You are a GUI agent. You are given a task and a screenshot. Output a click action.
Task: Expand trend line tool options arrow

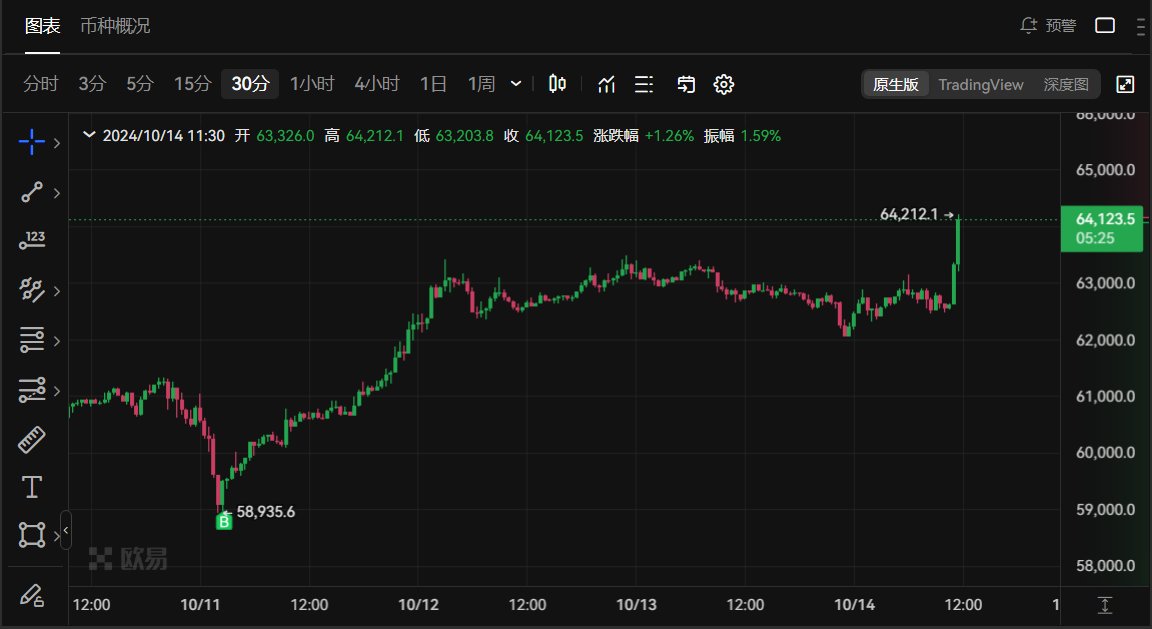pos(57,193)
